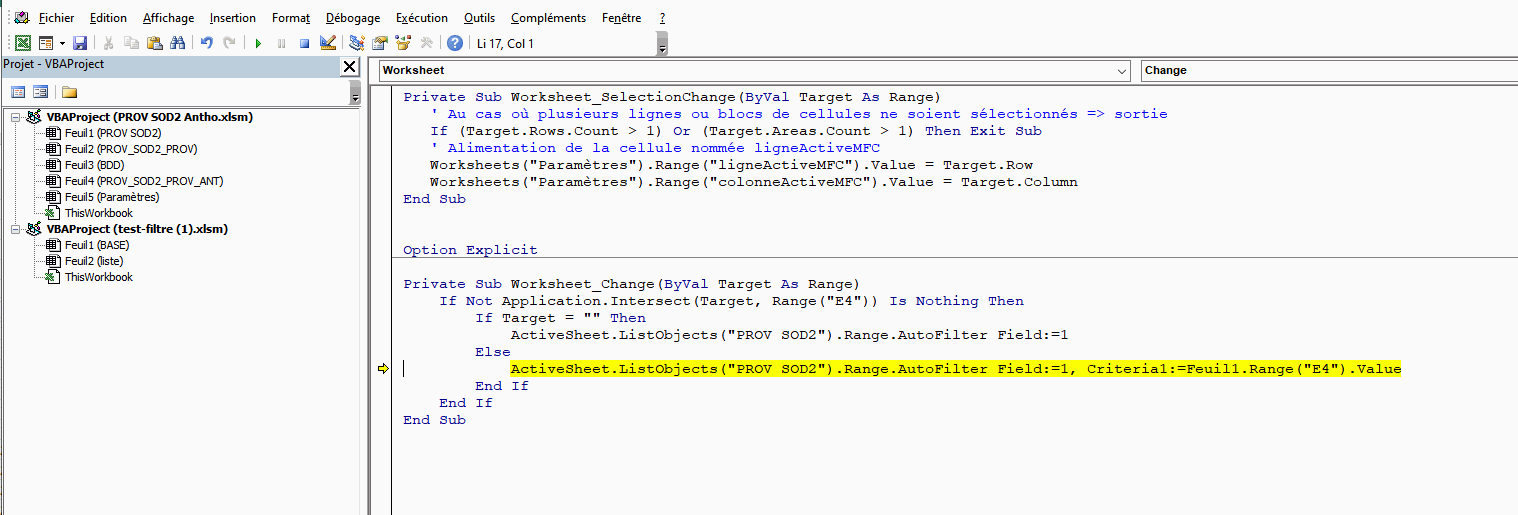Viewport: 1518px width, 515px height.
Task: Click View Code icon in Project pane
Action: click(18, 92)
